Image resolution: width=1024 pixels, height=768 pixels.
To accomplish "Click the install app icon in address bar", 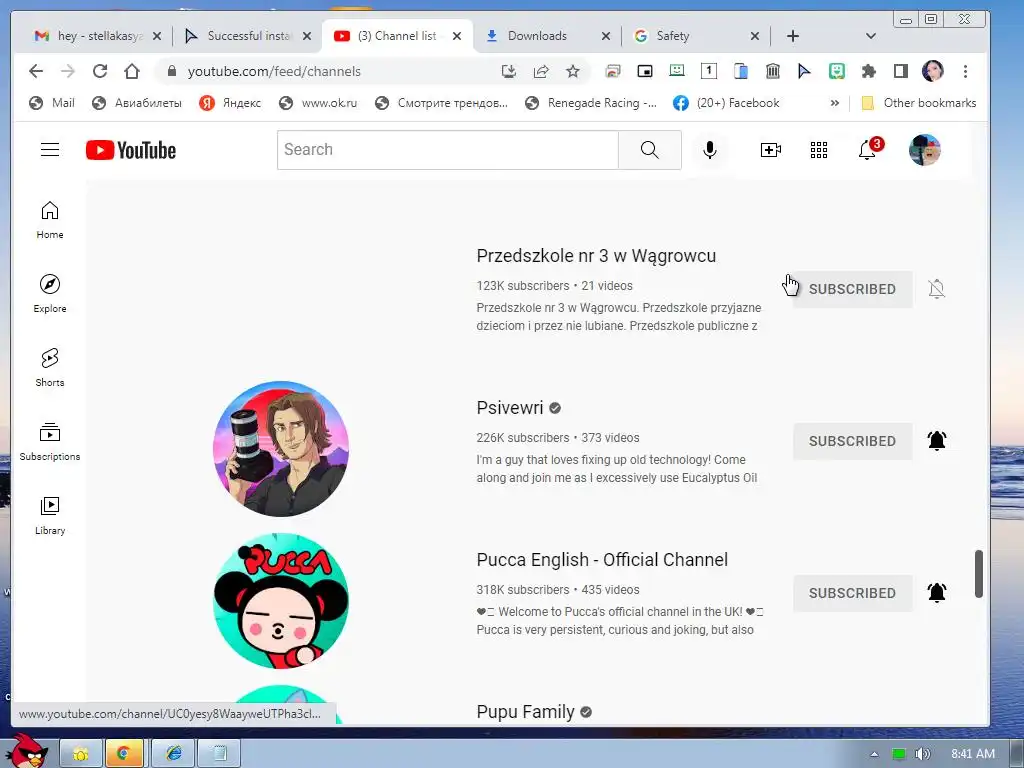I will pos(509,71).
